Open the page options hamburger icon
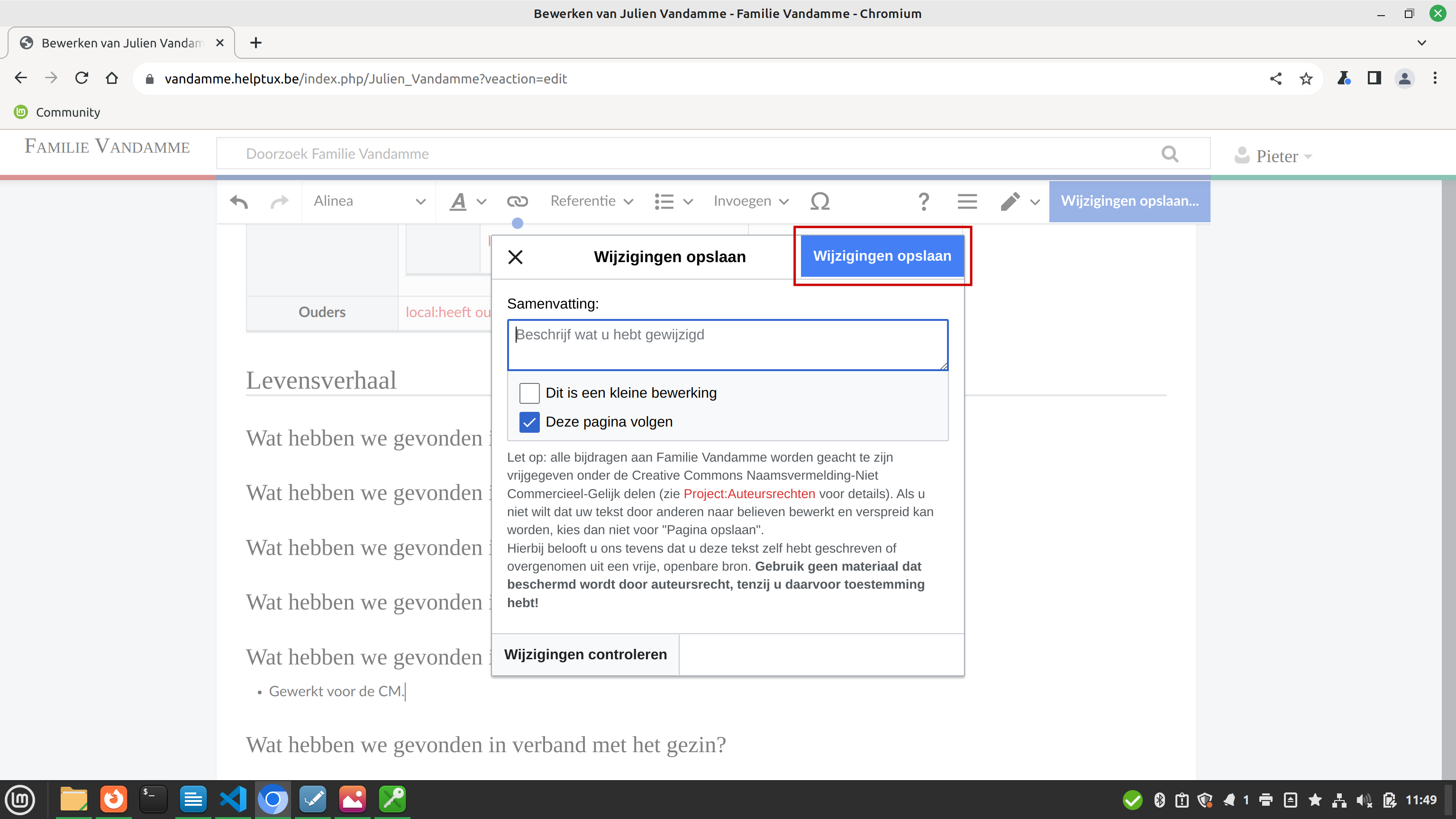This screenshot has height=819, width=1456. (967, 201)
